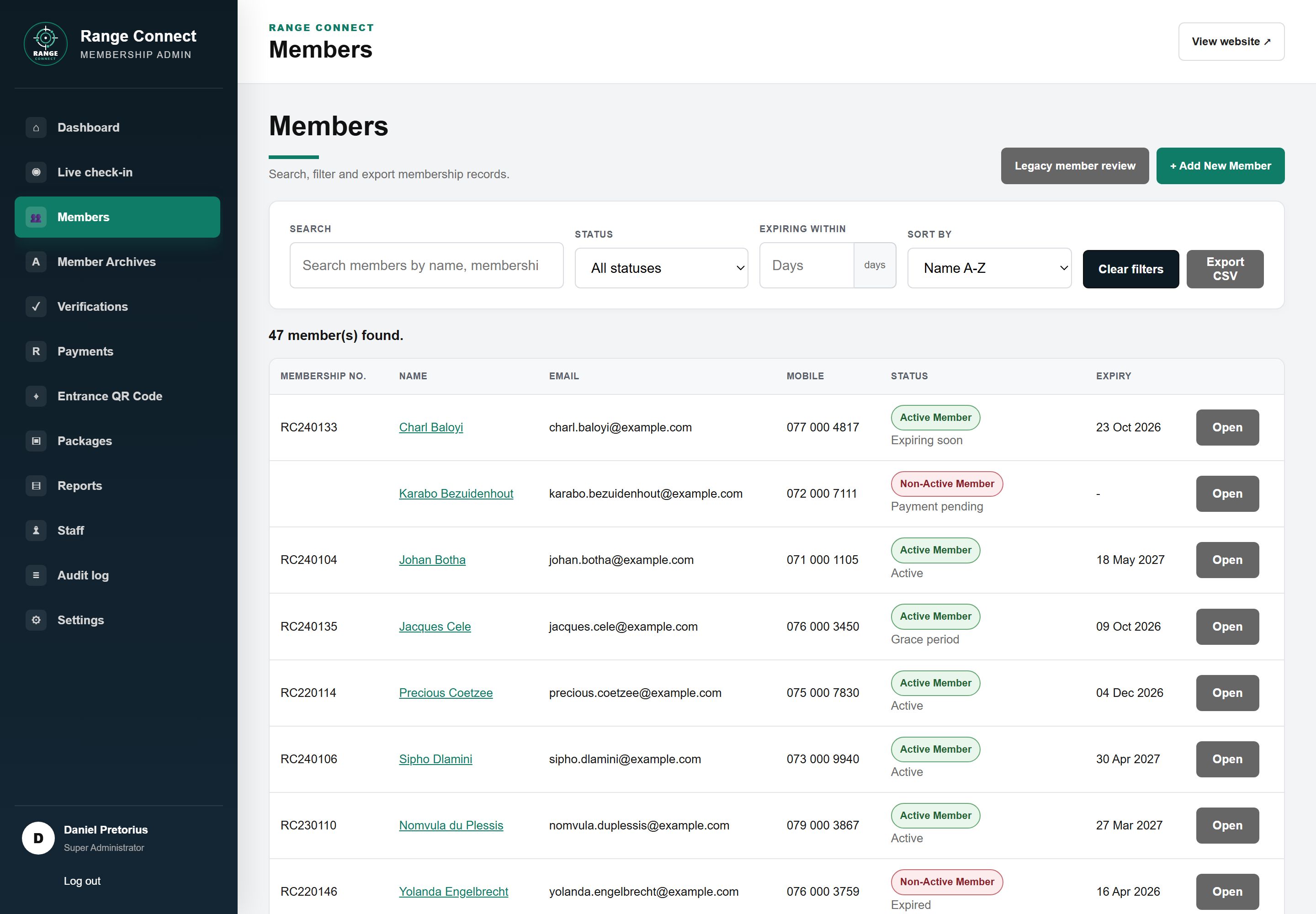Click the Packages box icon
Image resolution: width=1316 pixels, height=914 pixels.
[36, 441]
